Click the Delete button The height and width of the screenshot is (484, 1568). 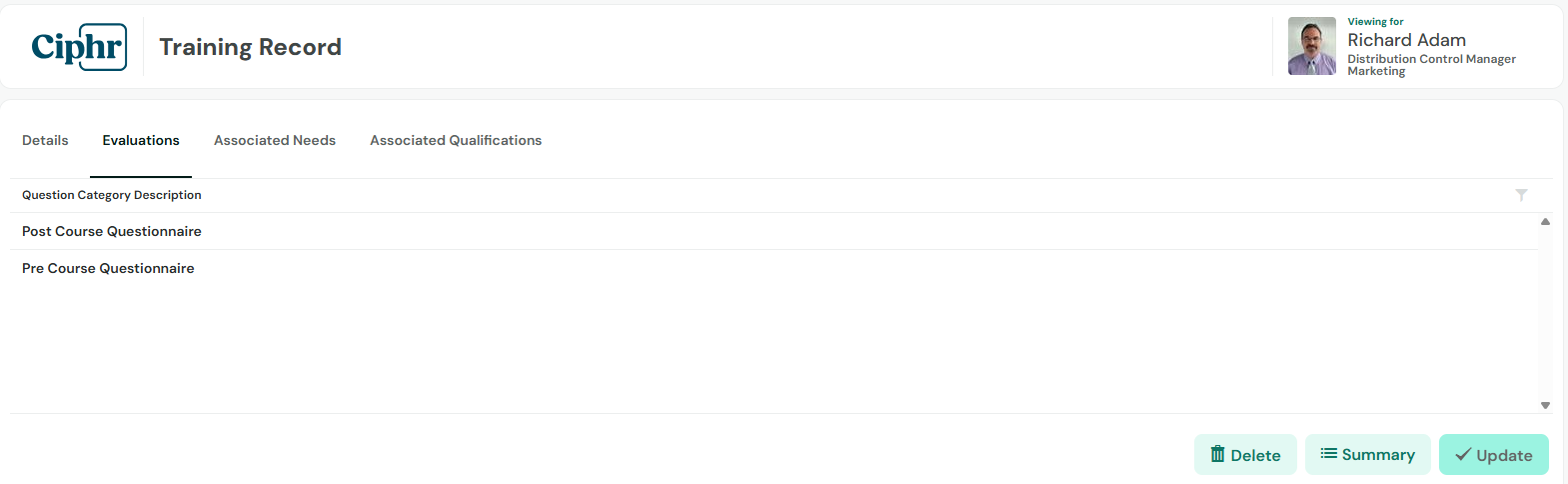[1245, 455]
